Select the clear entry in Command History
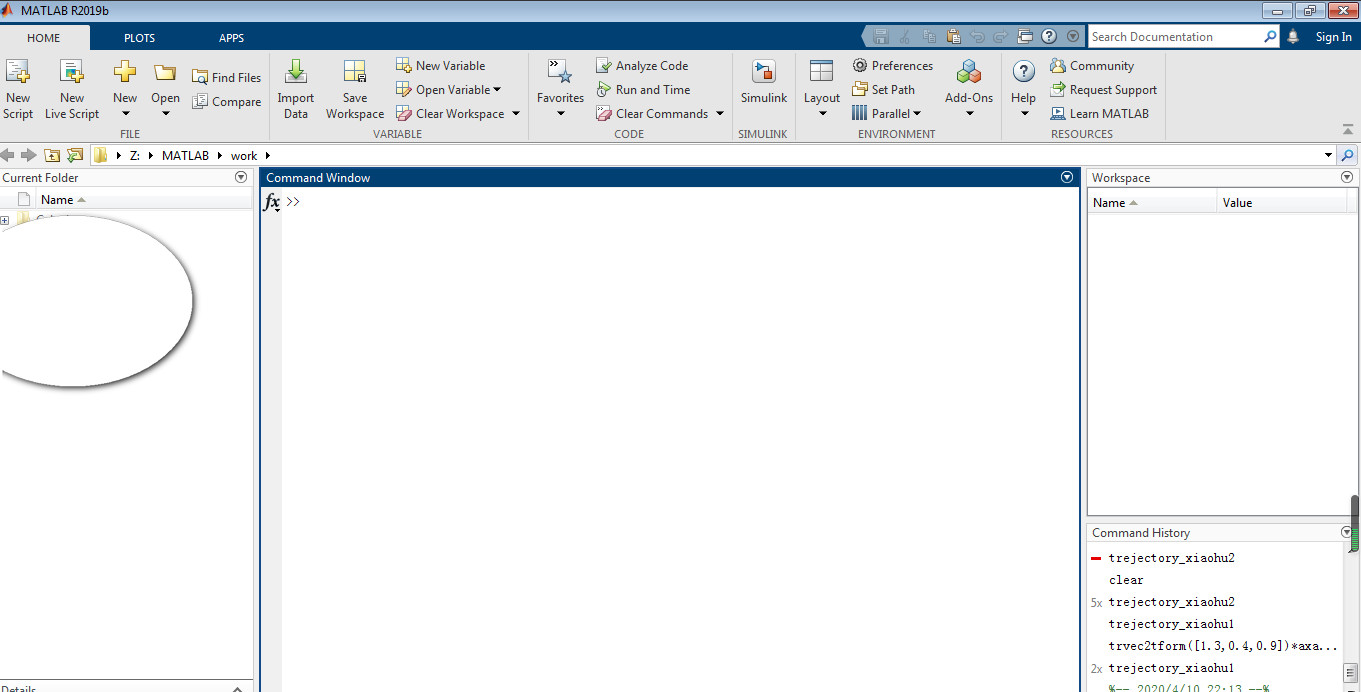The height and width of the screenshot is (692, 1361). click(1126, 580)
